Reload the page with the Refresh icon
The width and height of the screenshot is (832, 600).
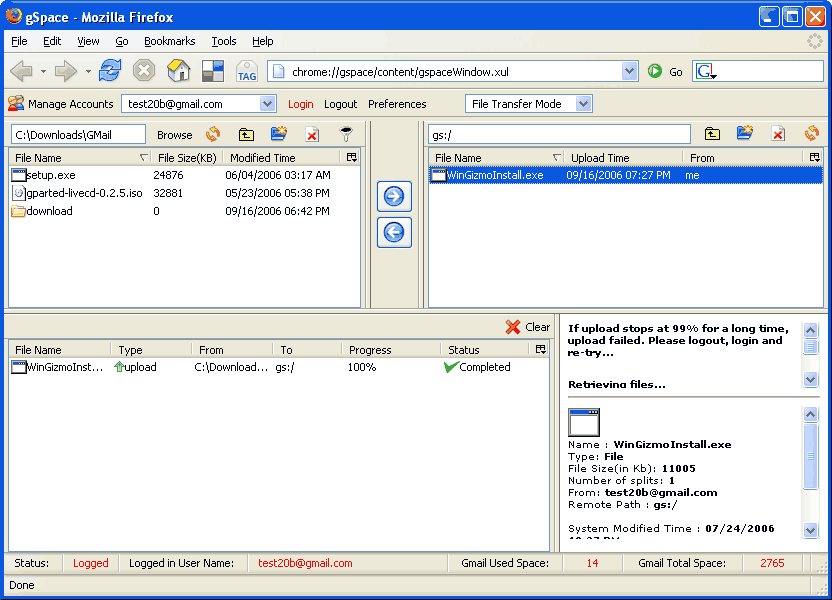tap(110, 71)
